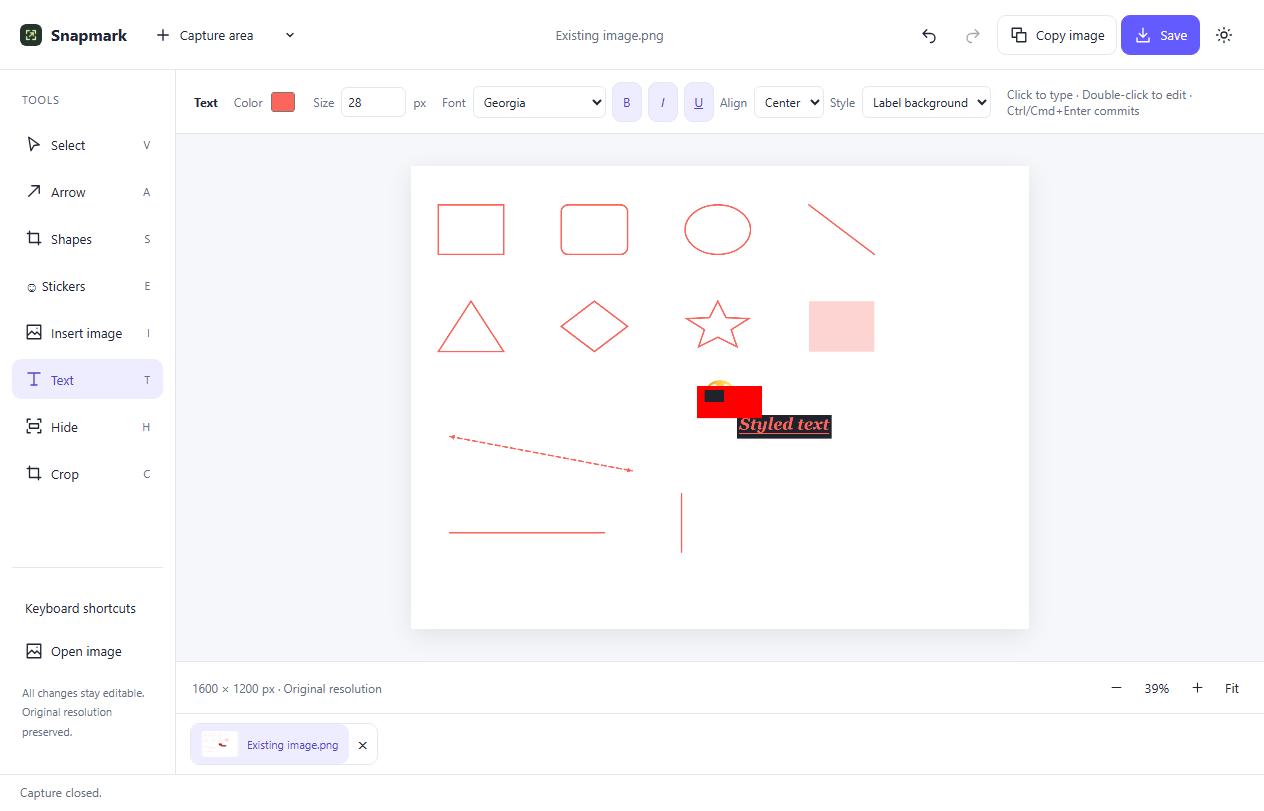The image size is (1264, 811).
Task: Activate the Text tool
Action: click(x=87, y=380)
